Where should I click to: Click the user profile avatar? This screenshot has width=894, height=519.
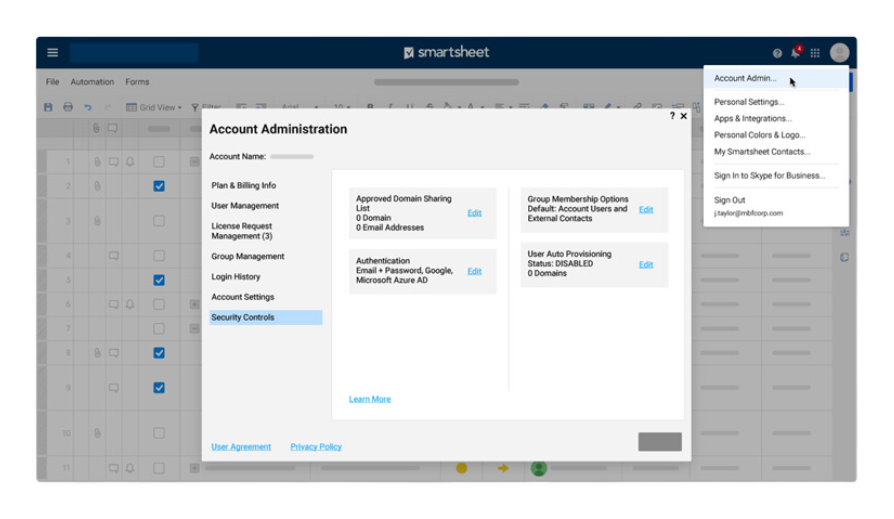point(839,53)
